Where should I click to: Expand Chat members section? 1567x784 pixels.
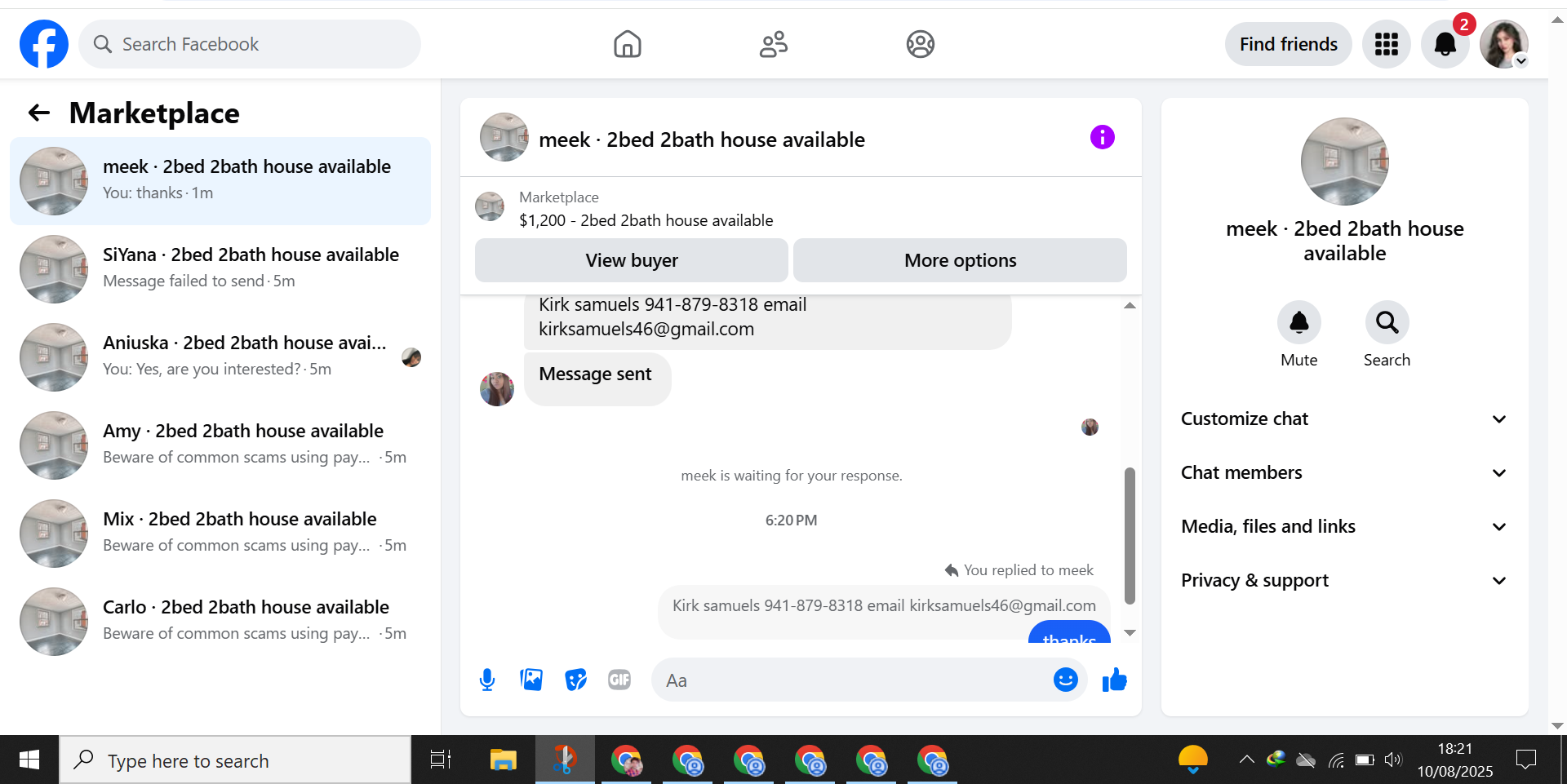pos(1344,472)
